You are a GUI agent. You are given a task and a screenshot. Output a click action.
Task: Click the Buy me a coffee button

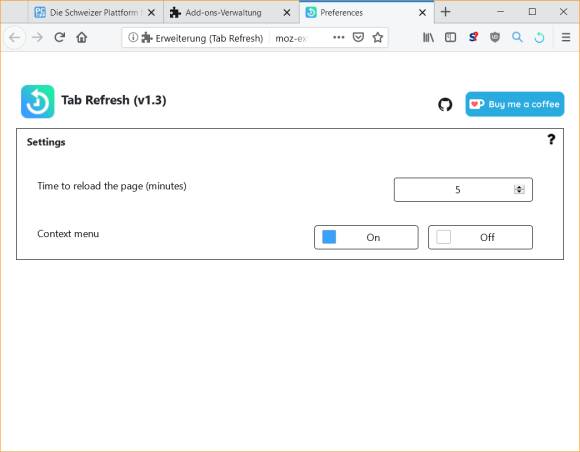(x=515, y=104)
